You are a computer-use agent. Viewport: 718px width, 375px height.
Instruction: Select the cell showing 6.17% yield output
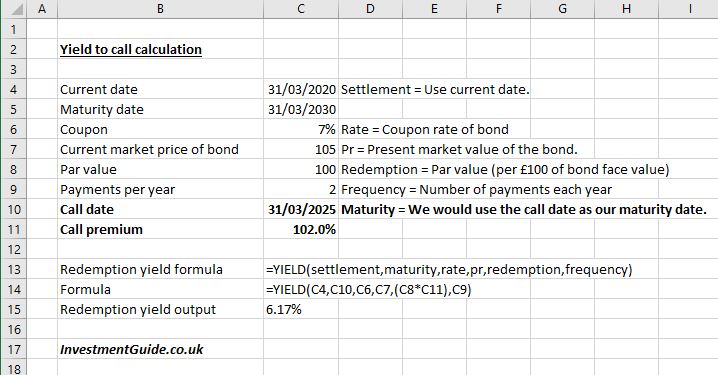pyautogui.click(x=301, y=309)
